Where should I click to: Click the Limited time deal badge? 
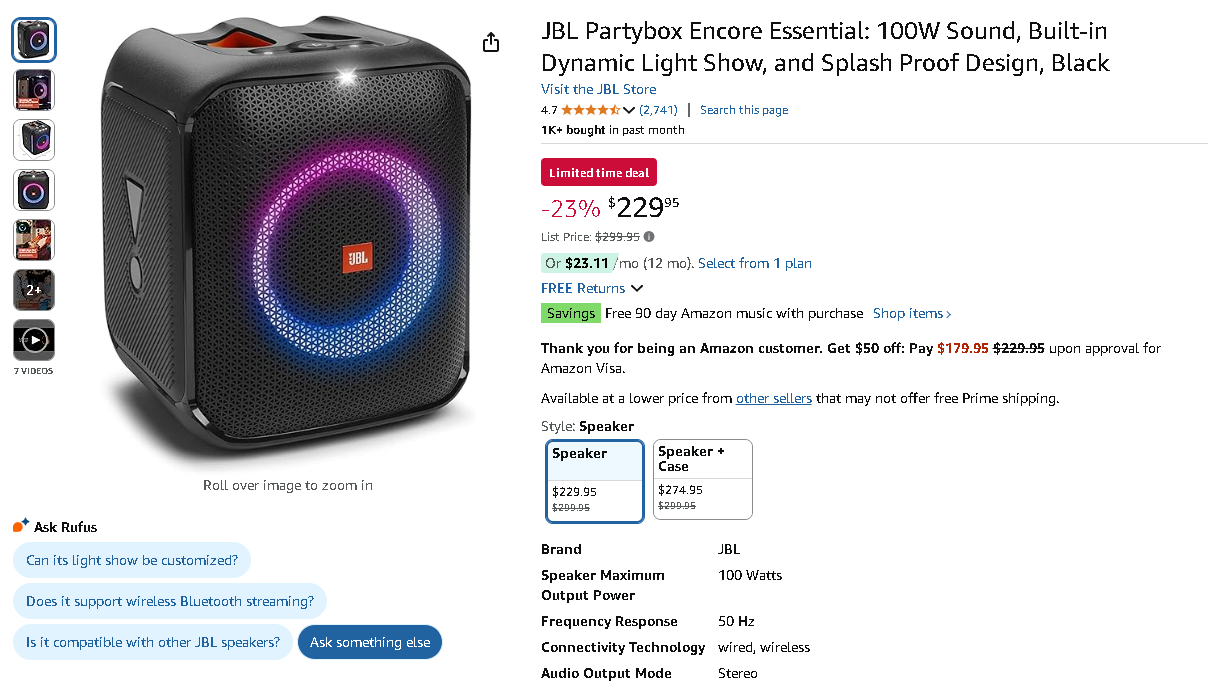point(598,172)
